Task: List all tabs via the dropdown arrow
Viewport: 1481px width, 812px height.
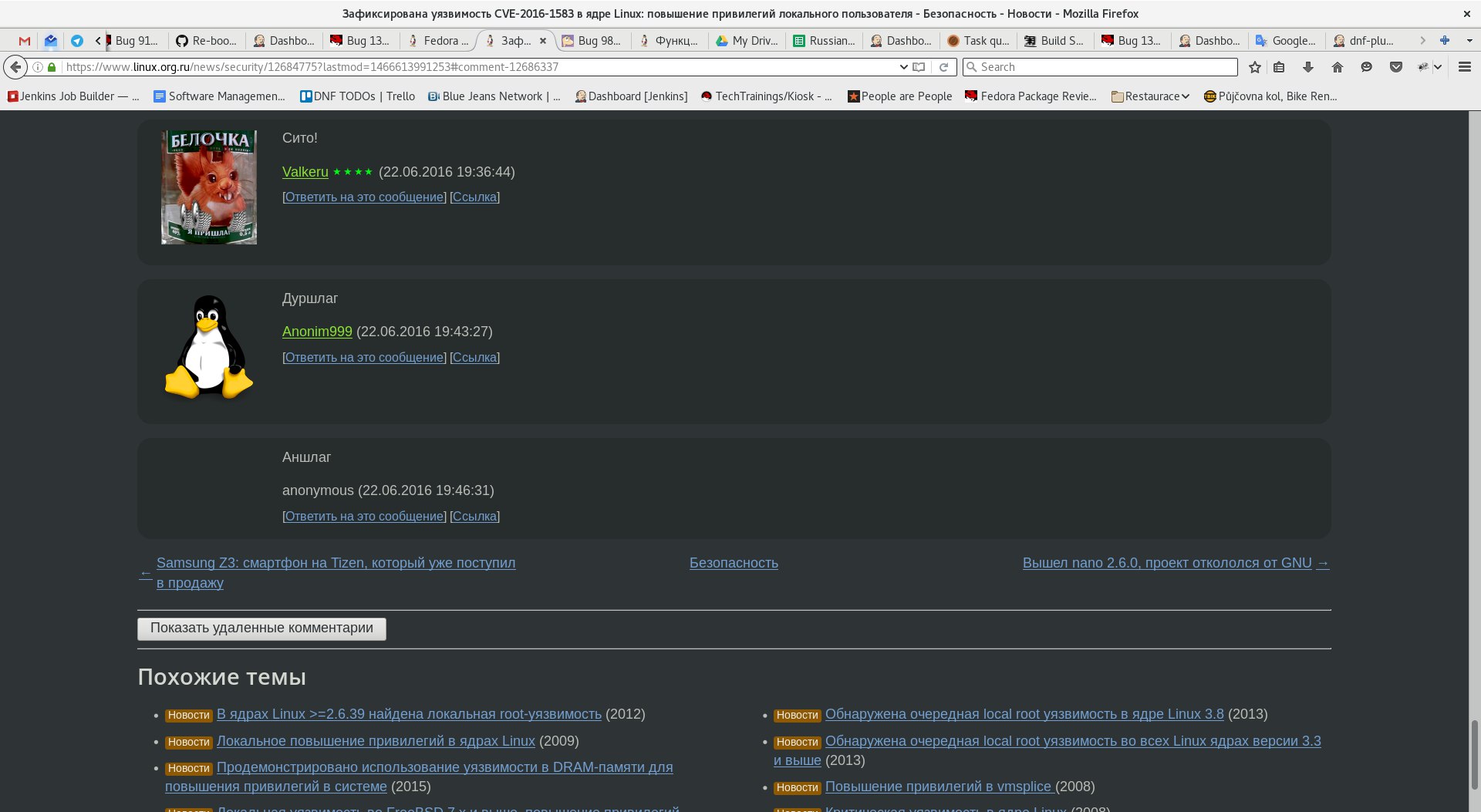Action: tap(1469, 40)
